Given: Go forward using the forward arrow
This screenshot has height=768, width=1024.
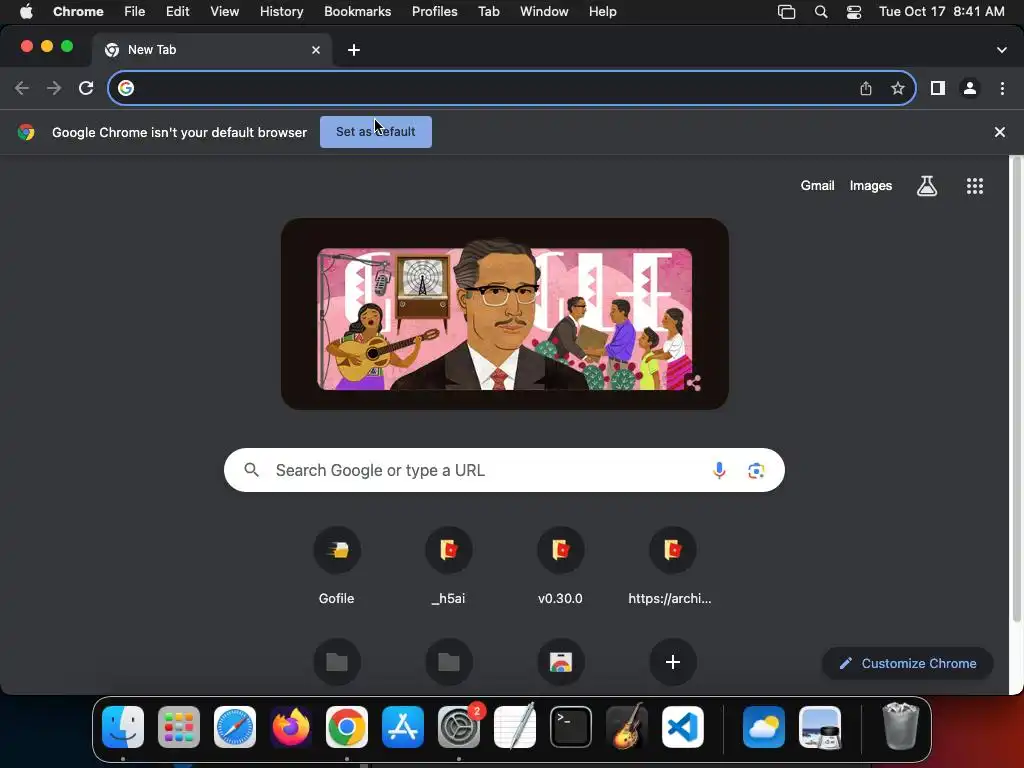Looking at the screenshot, I should [54, 88].
